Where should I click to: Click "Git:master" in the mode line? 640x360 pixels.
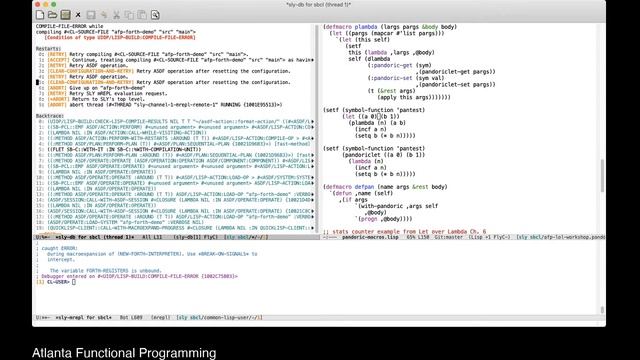[x=448, y=237]
